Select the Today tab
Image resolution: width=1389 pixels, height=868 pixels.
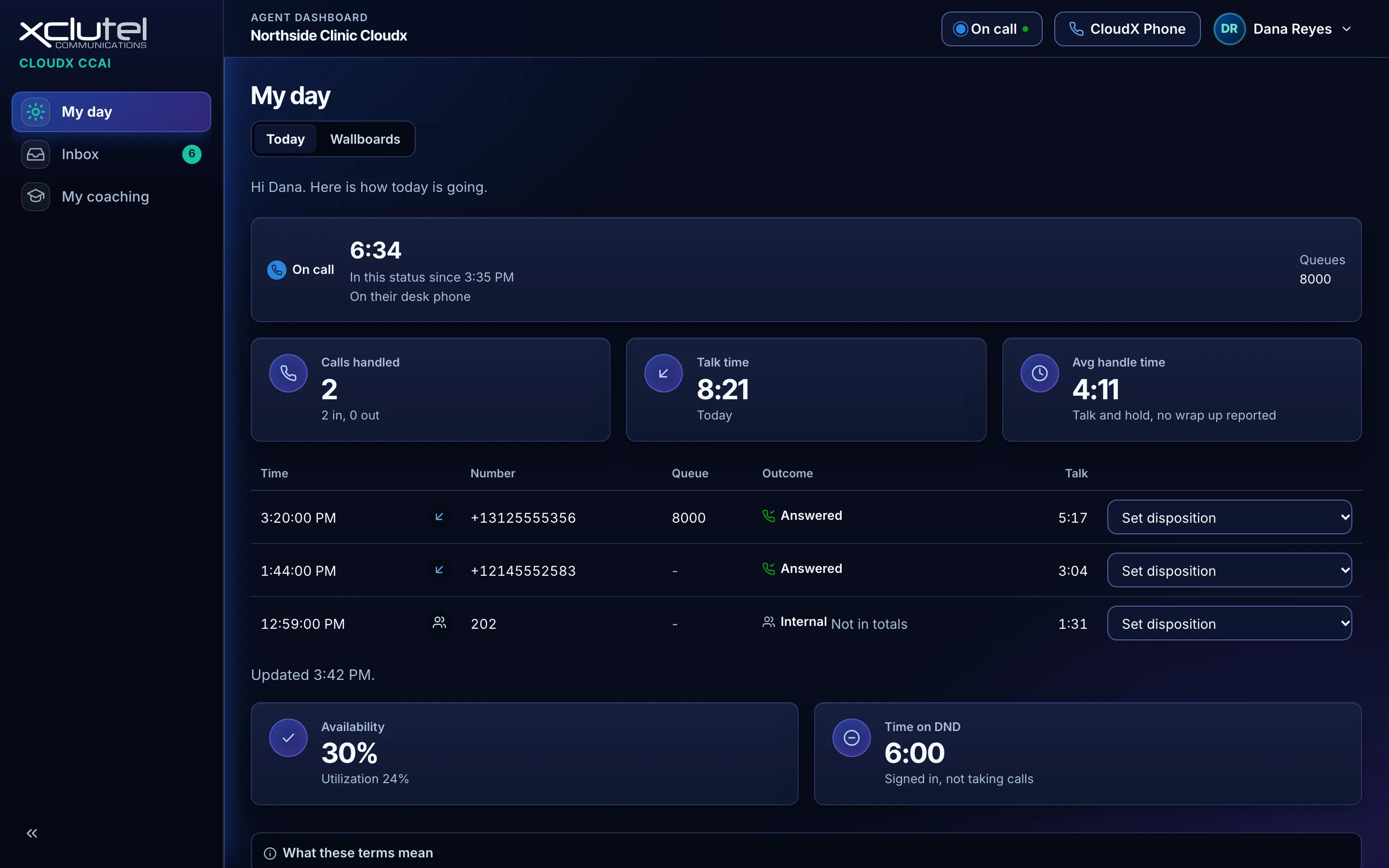[285, 139]
